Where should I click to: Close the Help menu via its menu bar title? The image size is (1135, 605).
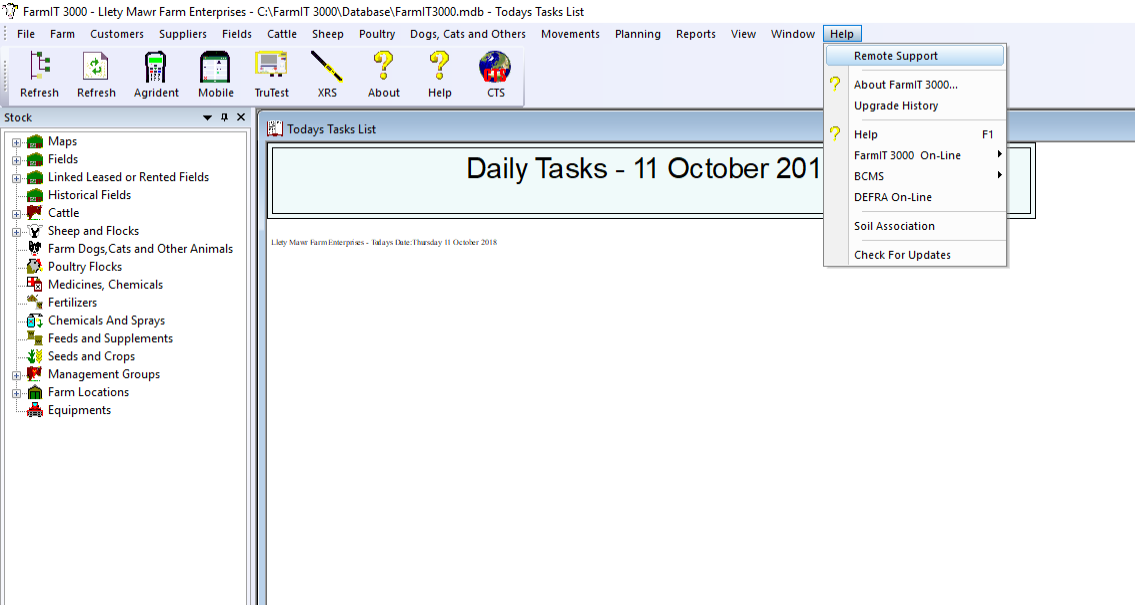pos(842,34)
